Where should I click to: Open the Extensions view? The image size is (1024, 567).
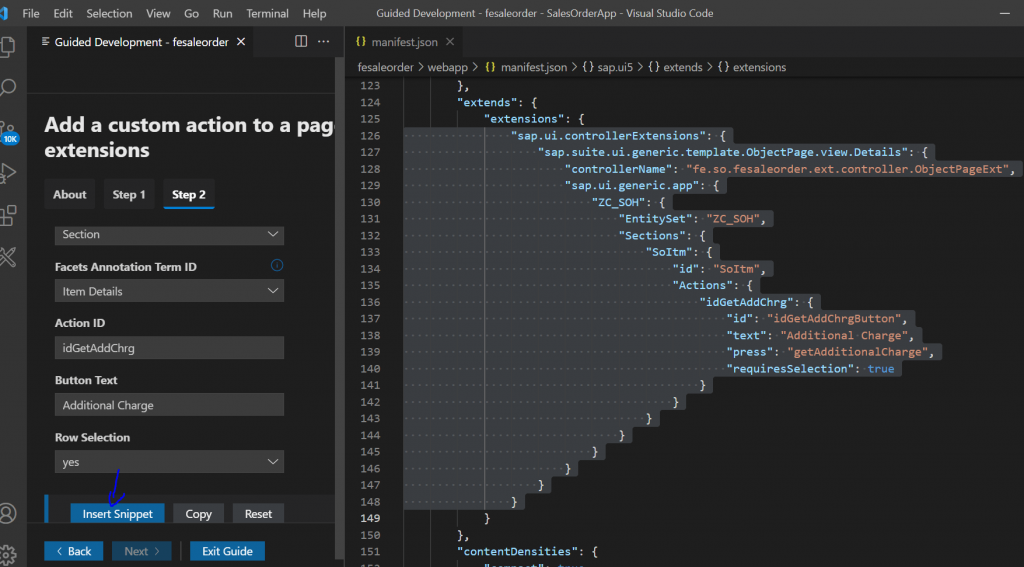(8, 216)
